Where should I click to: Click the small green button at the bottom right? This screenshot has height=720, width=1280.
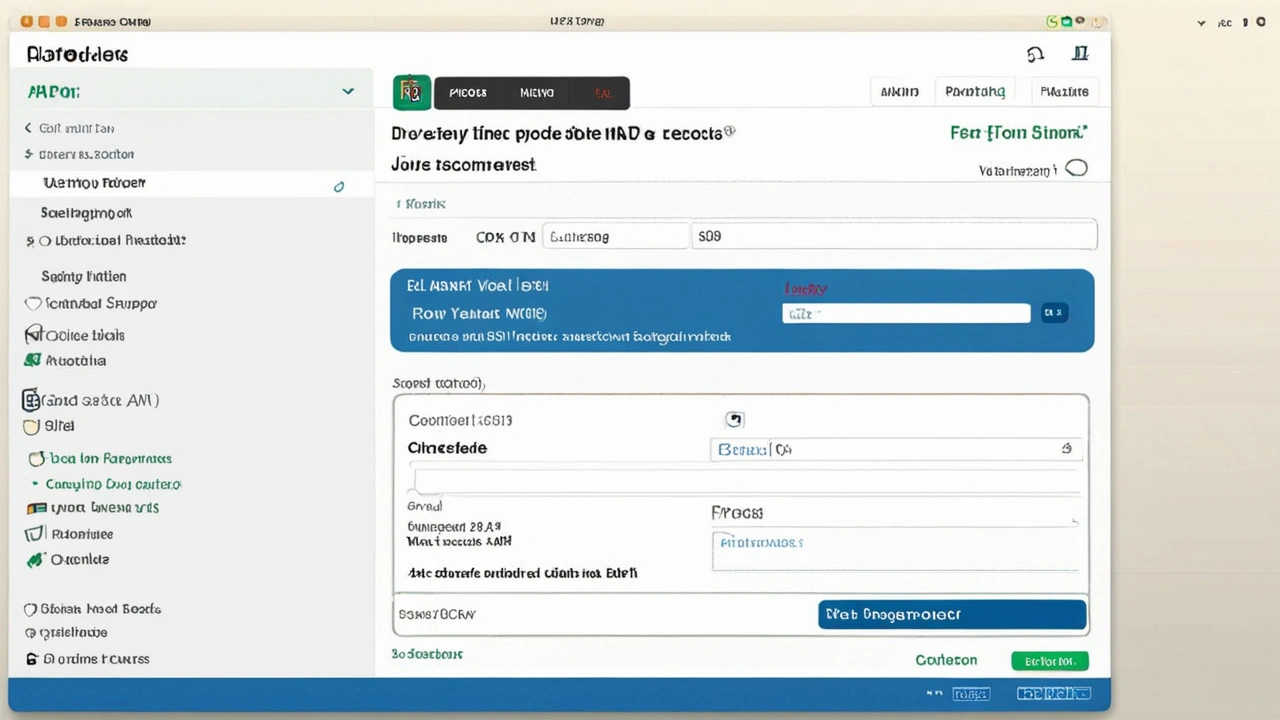[x=1050, y=661]
